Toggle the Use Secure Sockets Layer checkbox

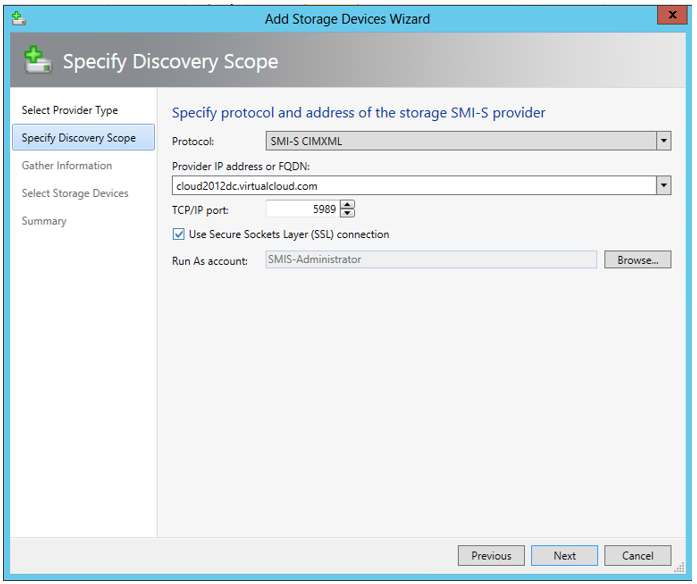(179, 234)
